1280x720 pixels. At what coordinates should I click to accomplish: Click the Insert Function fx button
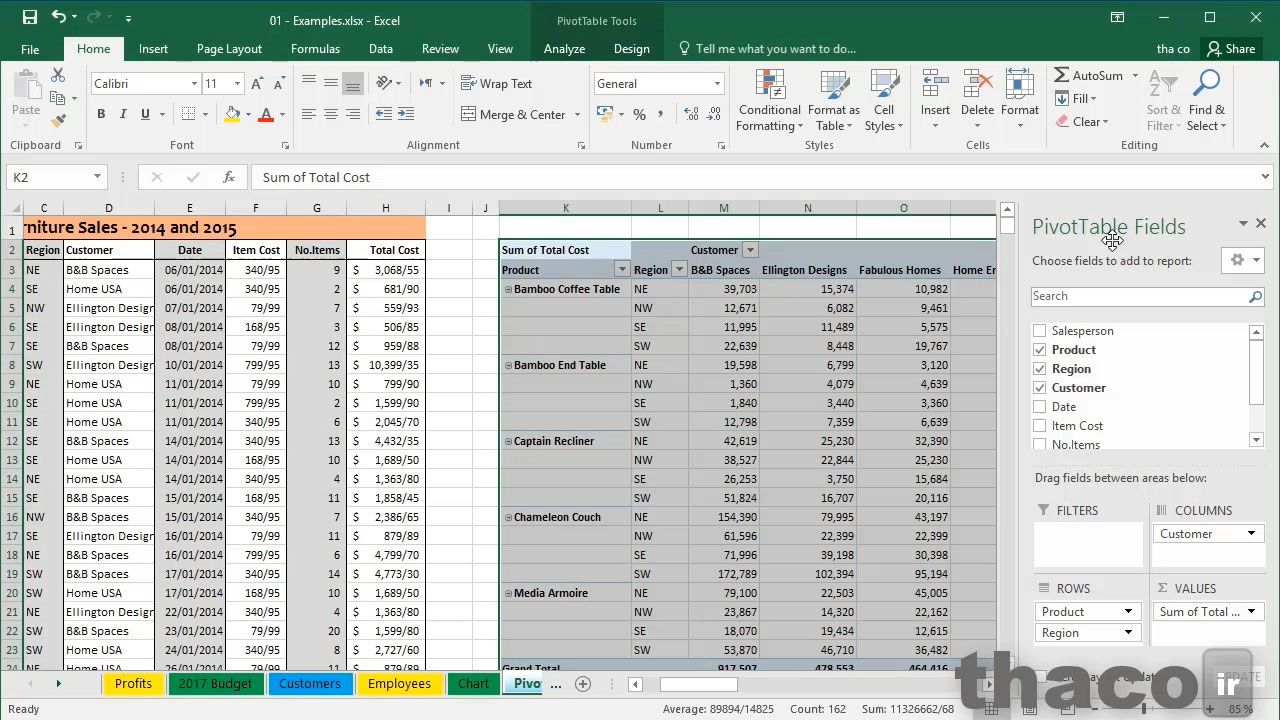click(229, 177)
